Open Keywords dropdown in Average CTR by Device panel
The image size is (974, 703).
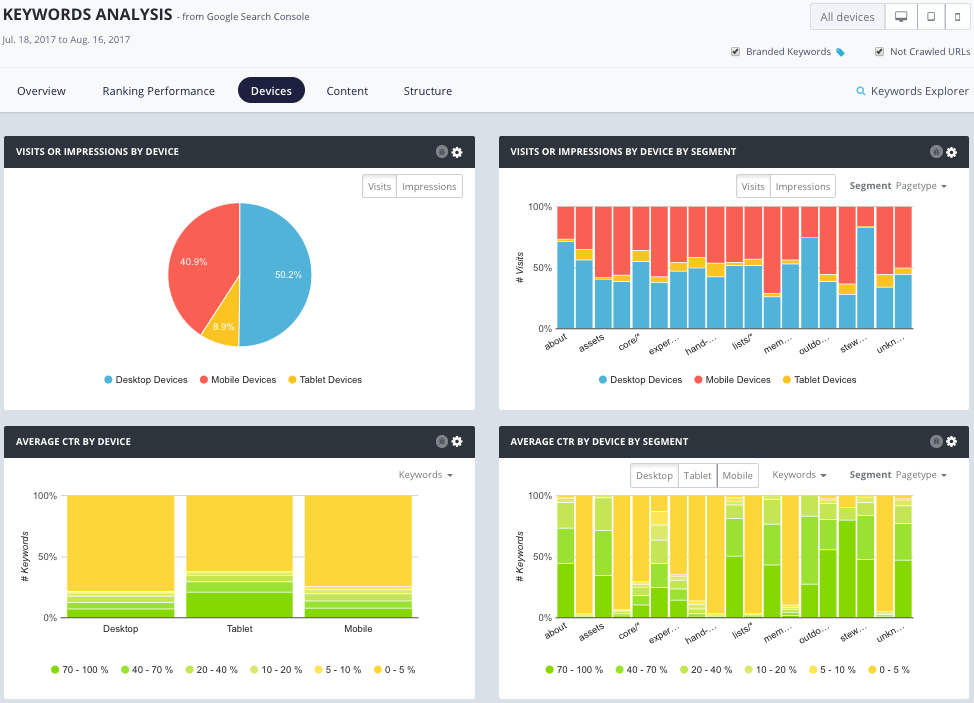click(425, 475)
